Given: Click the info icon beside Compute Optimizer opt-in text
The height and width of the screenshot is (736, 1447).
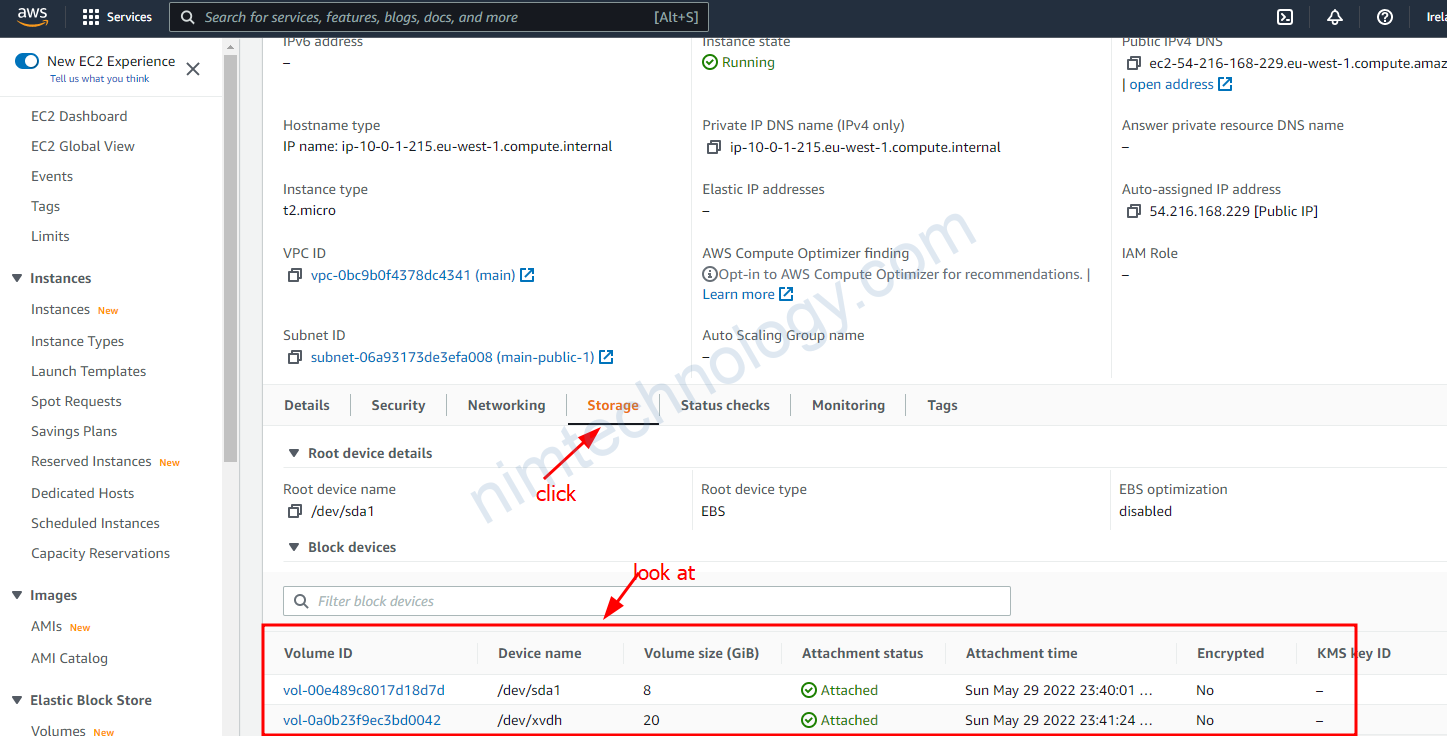Looking at the screenshot, I should click(710, 274).
